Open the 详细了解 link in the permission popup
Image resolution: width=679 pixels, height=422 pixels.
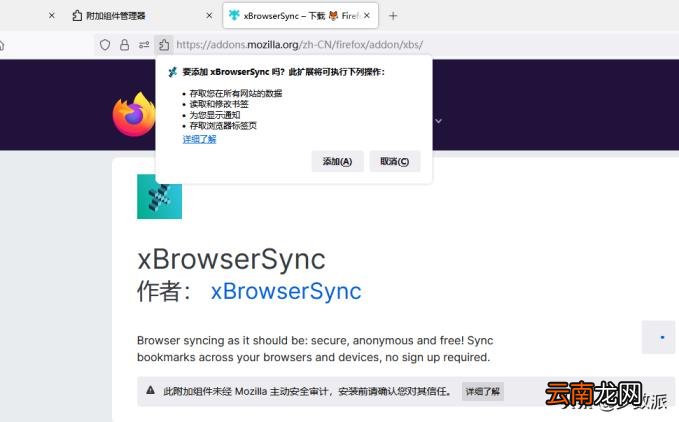coord(199,139)
